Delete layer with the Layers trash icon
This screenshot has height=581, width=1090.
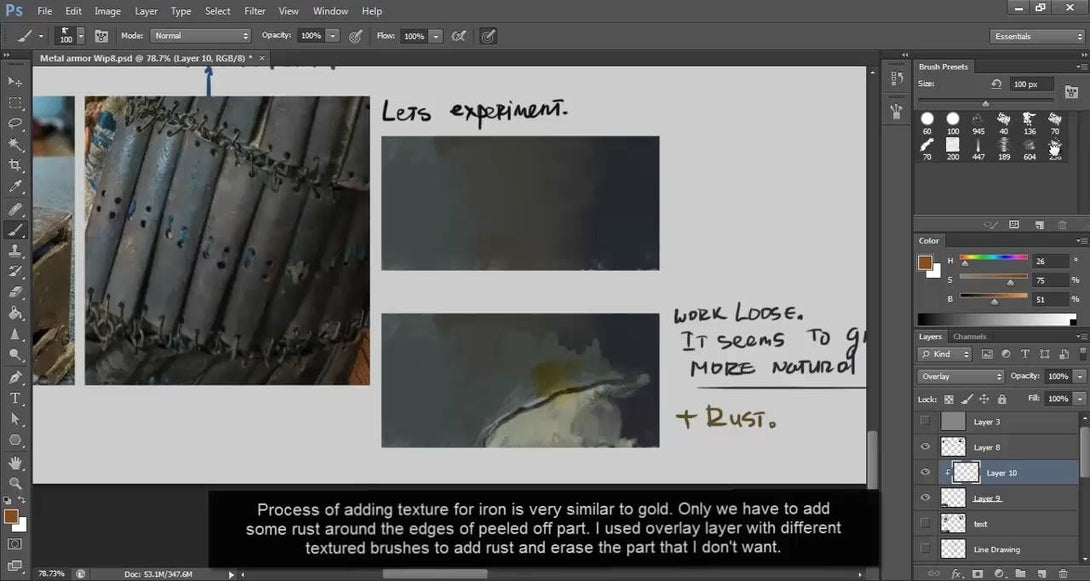(1062, 574)
